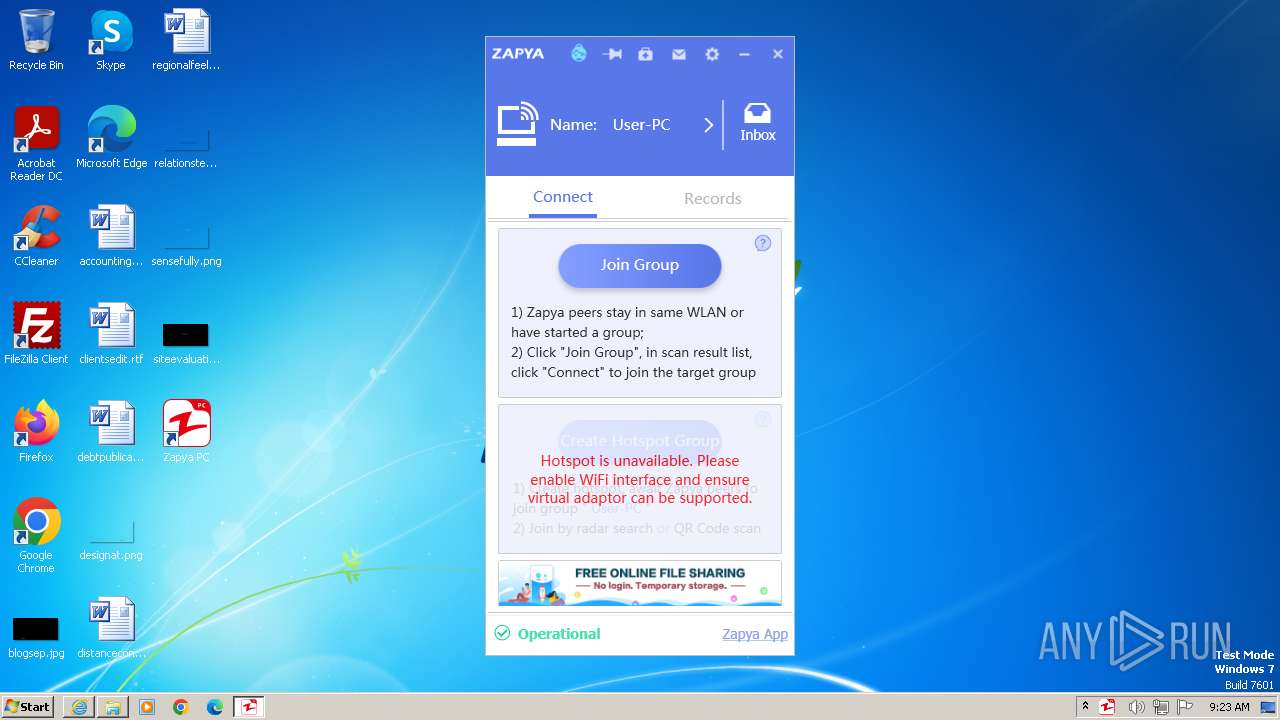1280x720 pixels.
Task: Open designat.png desktop file
Action: [111, 540]
